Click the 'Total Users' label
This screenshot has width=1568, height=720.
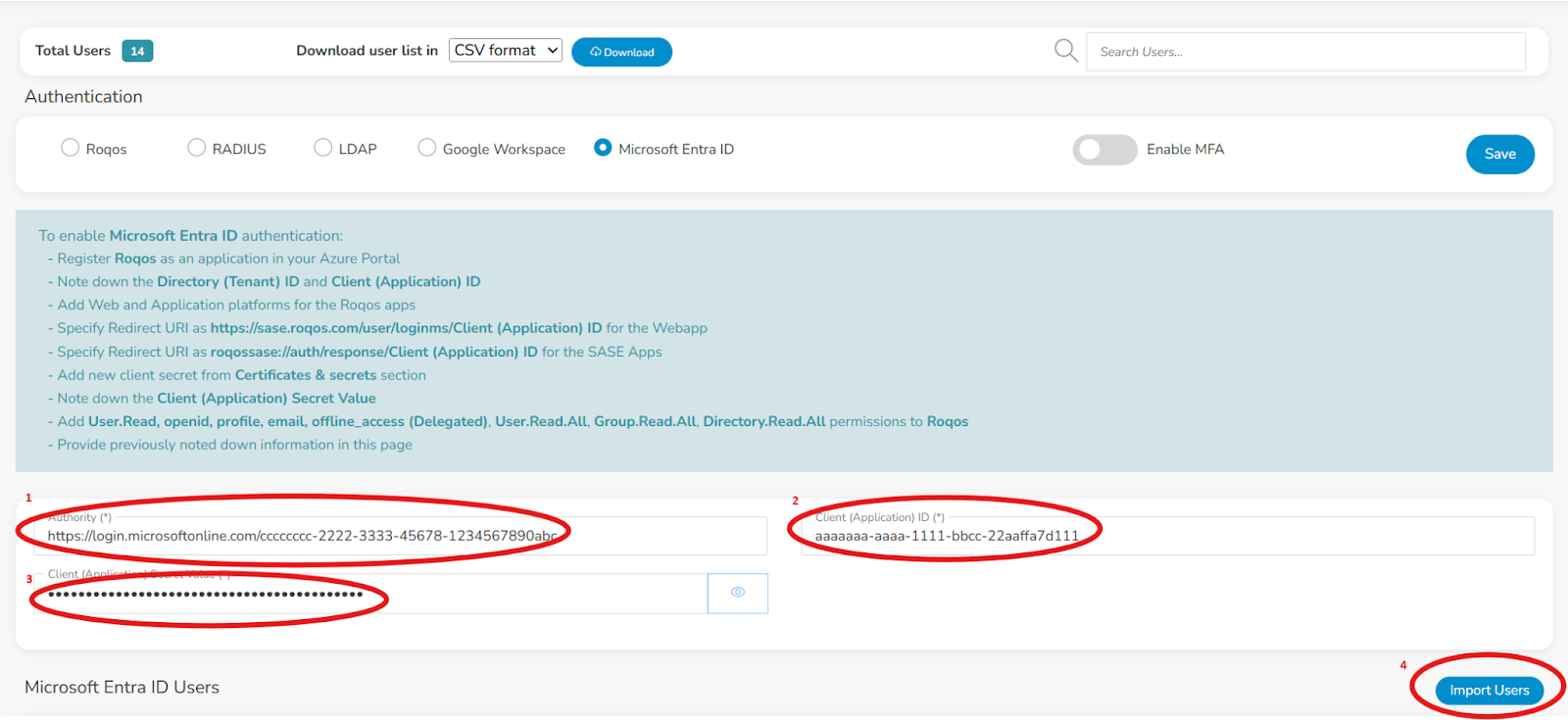(73, 51)
